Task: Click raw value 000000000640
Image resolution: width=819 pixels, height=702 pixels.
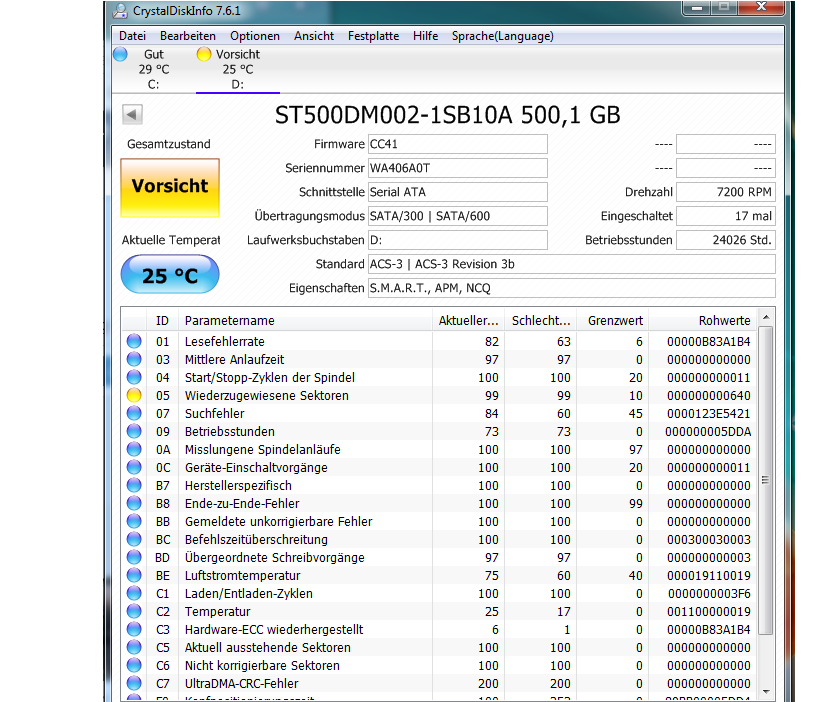Action: point(708,396)
